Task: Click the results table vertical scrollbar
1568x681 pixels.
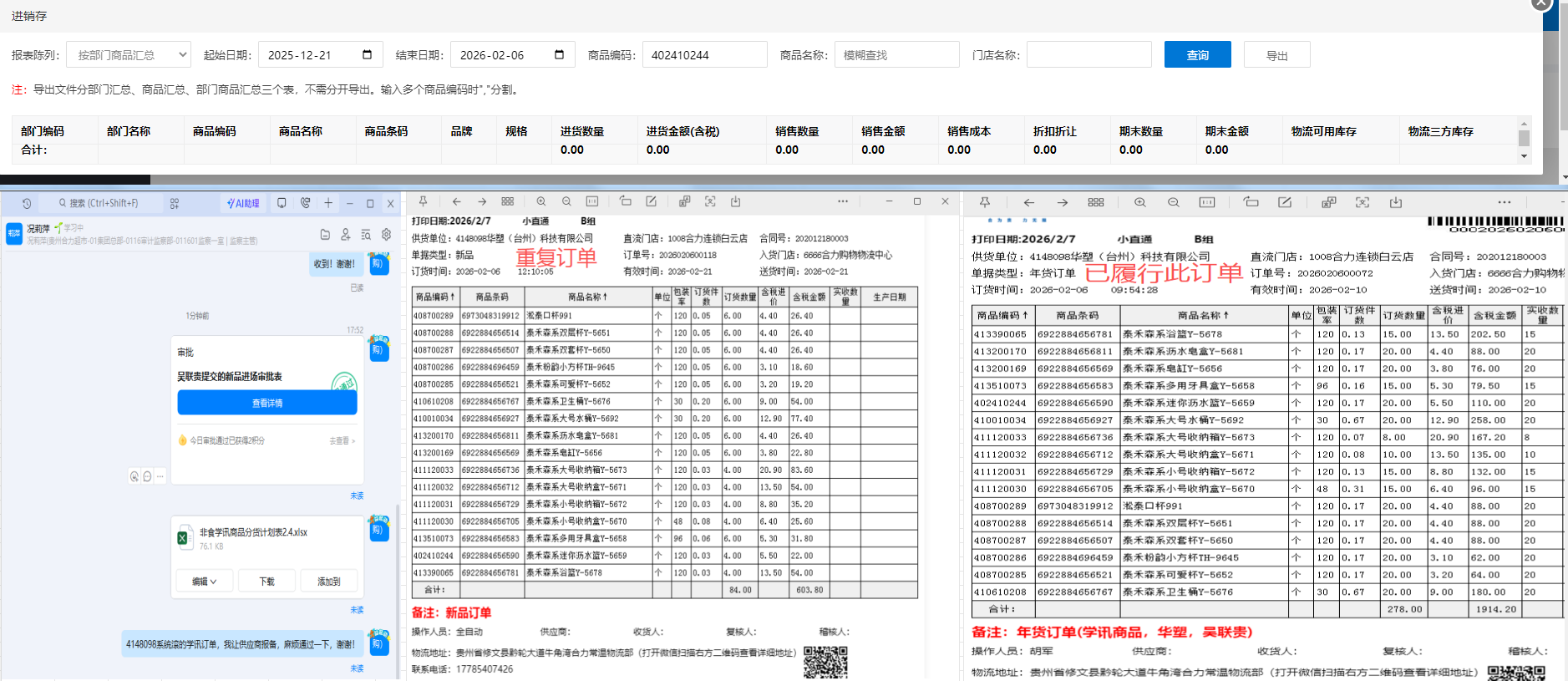Action: click(1524, 139)
